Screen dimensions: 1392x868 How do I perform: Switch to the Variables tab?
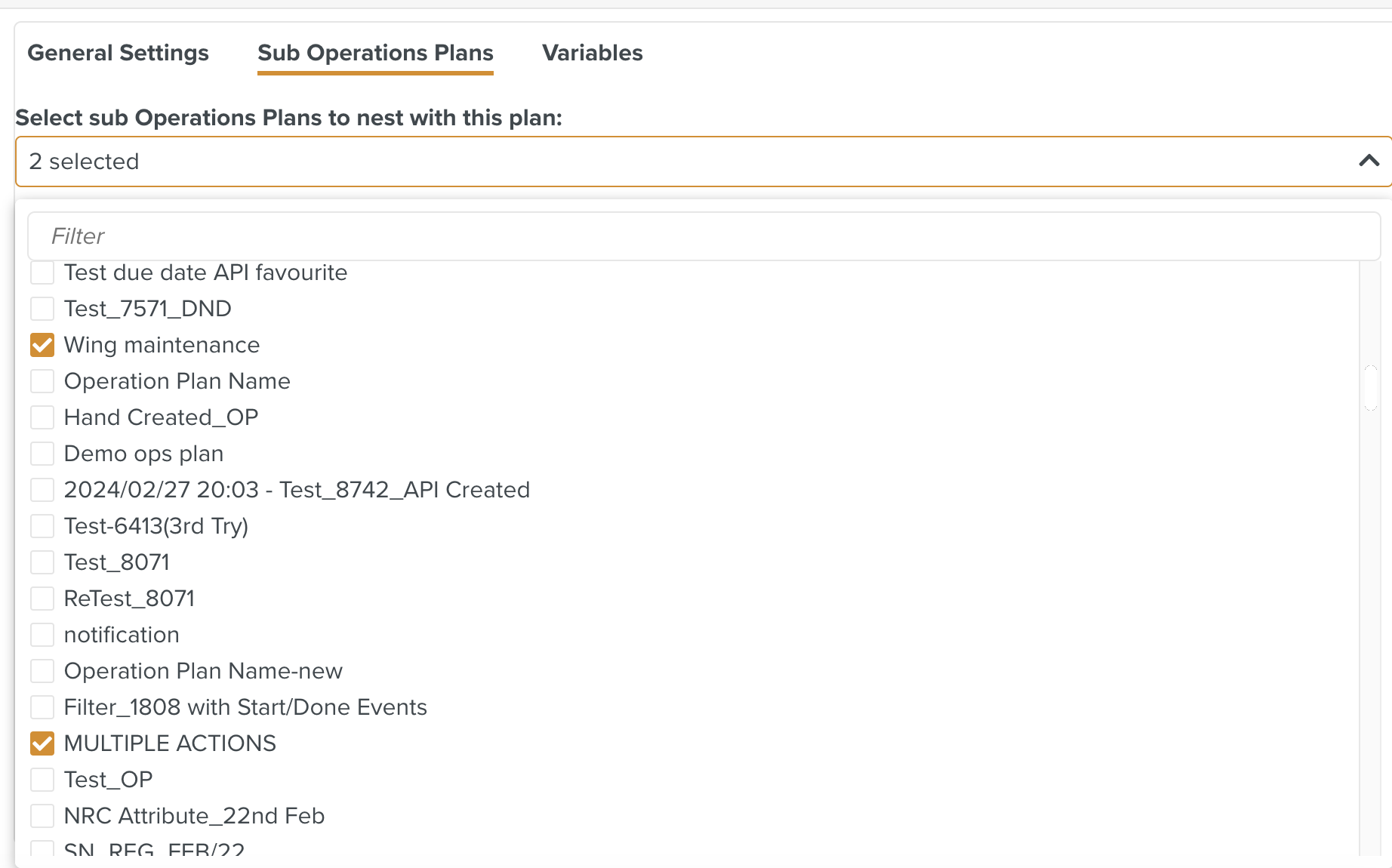[592, 53]
